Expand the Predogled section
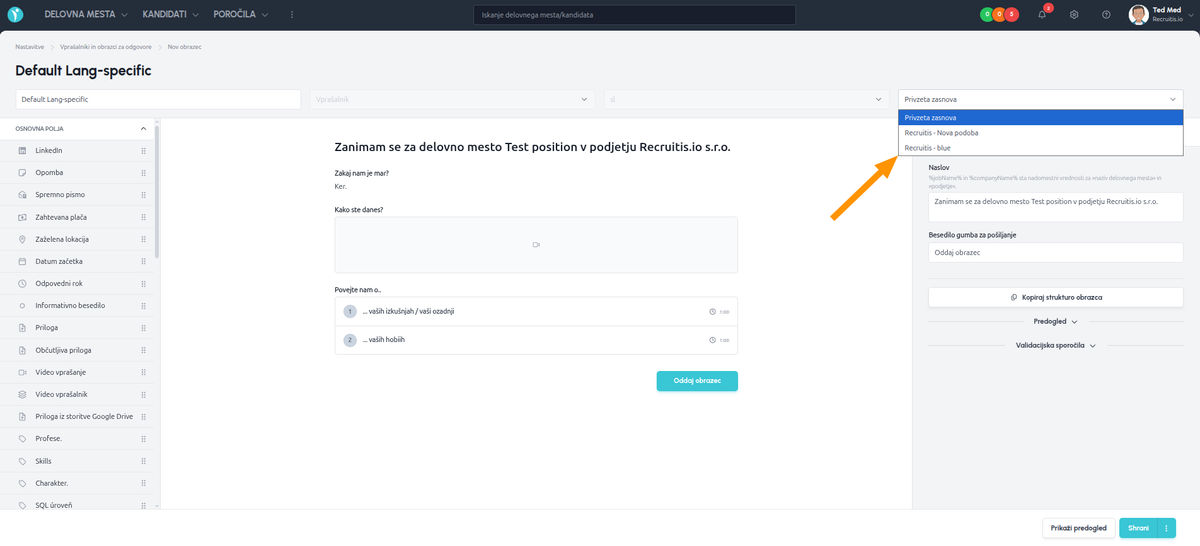Viewport: 1200px width, 546px height. (1055, 322)
